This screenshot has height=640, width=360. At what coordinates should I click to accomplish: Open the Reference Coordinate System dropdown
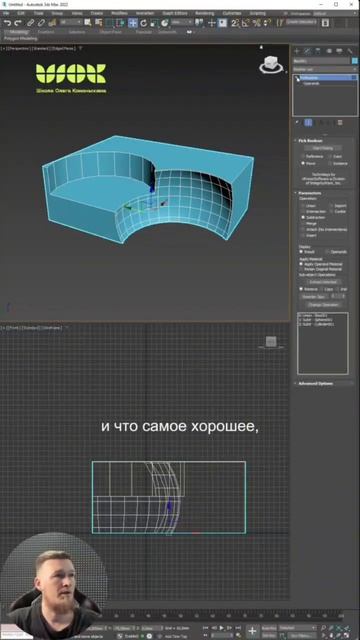(182, 23)
